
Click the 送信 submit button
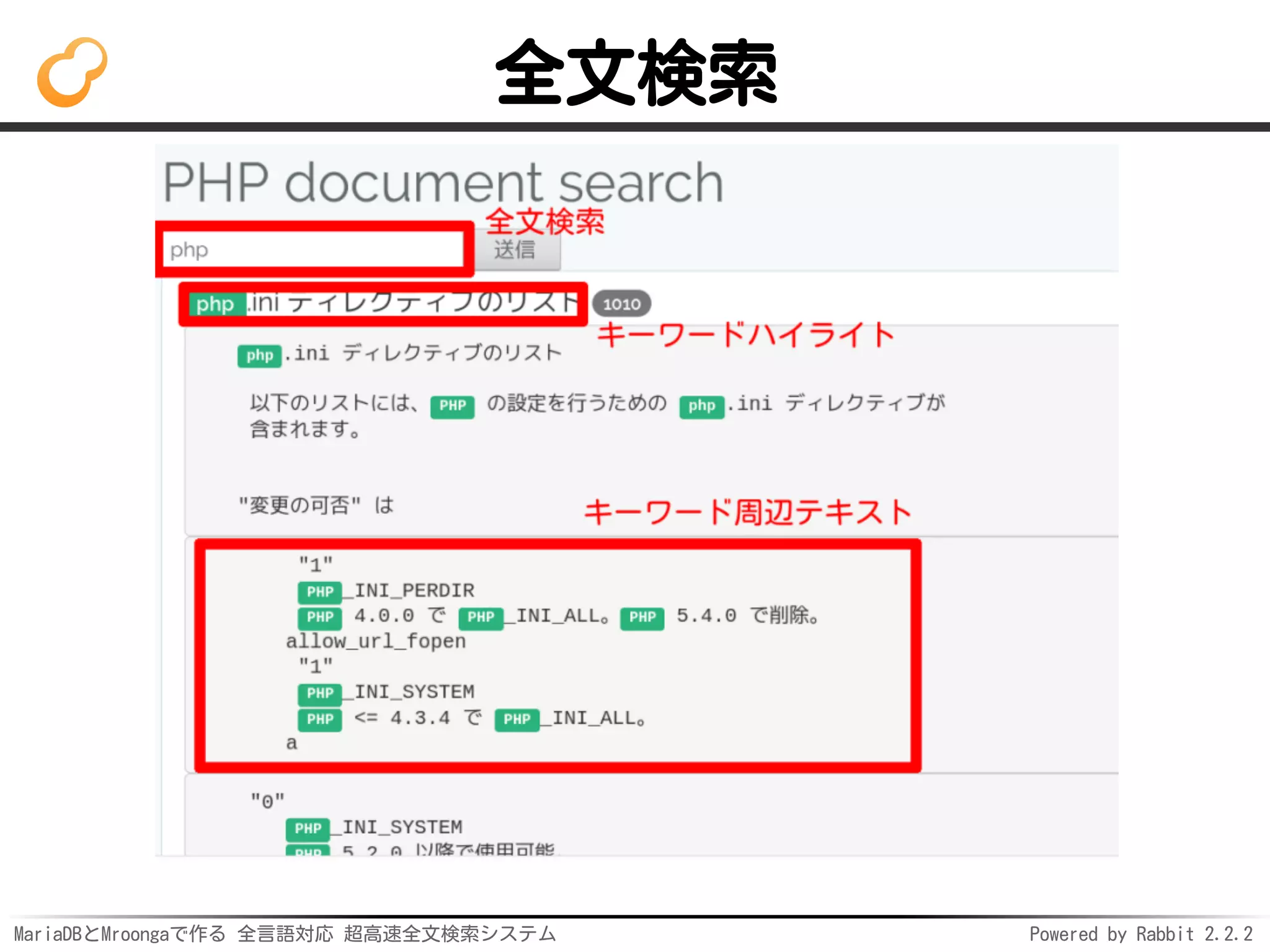(517, 250)
